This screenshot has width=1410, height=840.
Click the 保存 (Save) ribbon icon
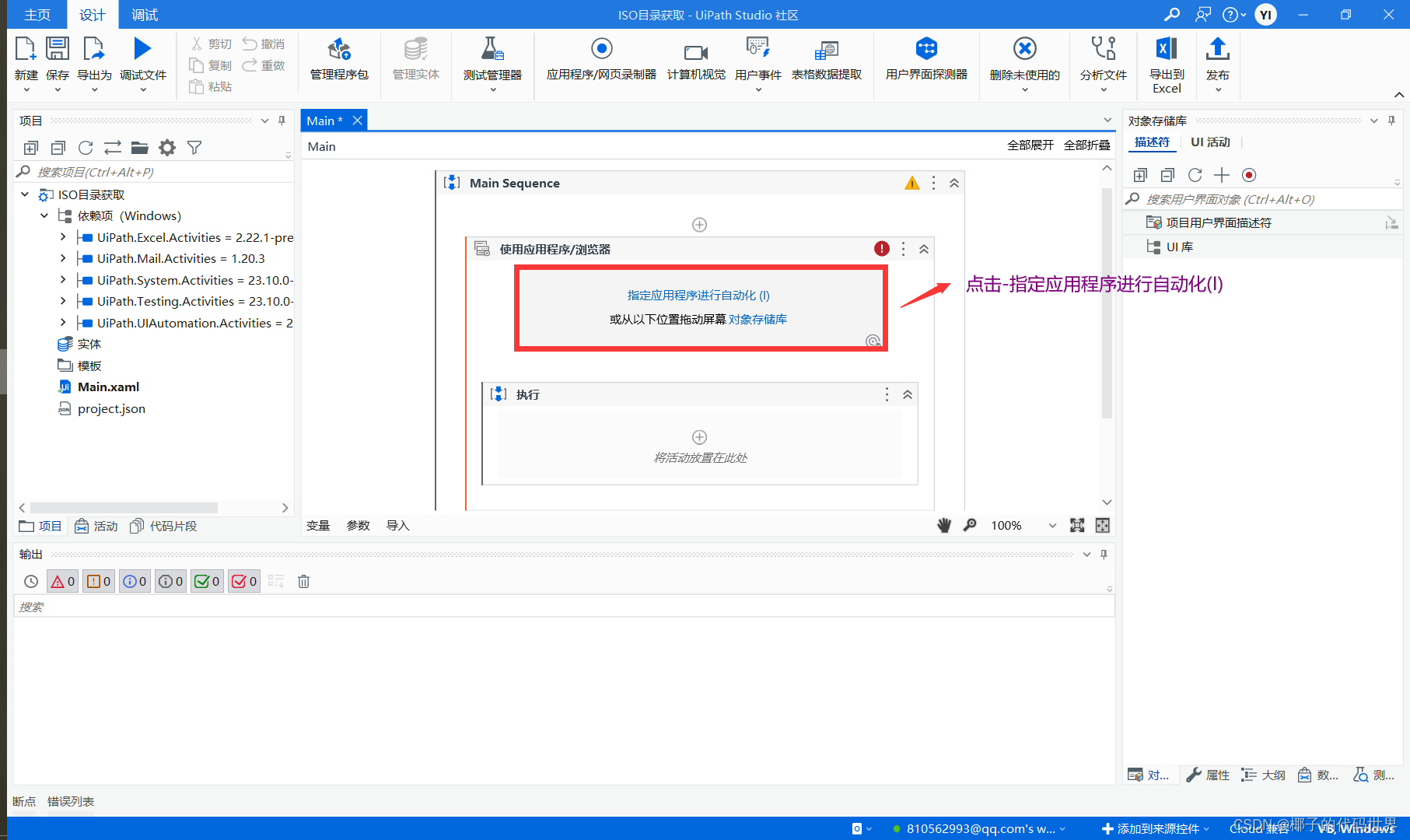(x=58, y=50)
